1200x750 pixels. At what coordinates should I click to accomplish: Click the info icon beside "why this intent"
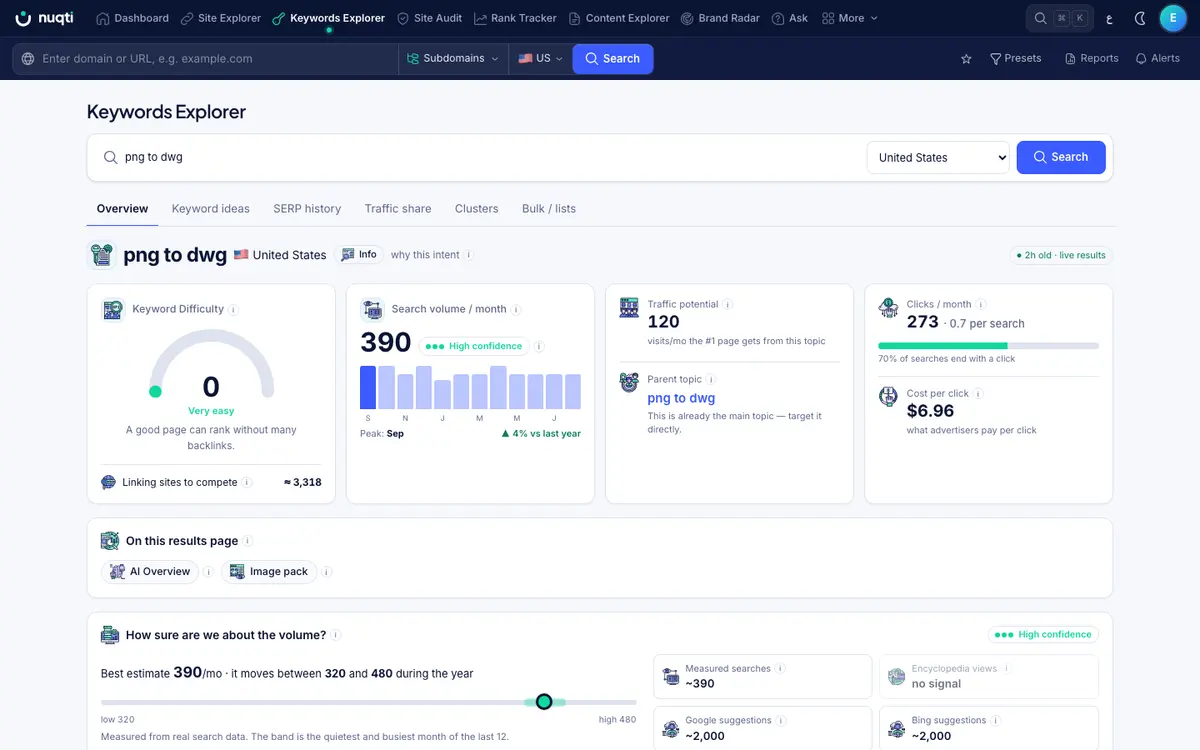tap(469, 255)
